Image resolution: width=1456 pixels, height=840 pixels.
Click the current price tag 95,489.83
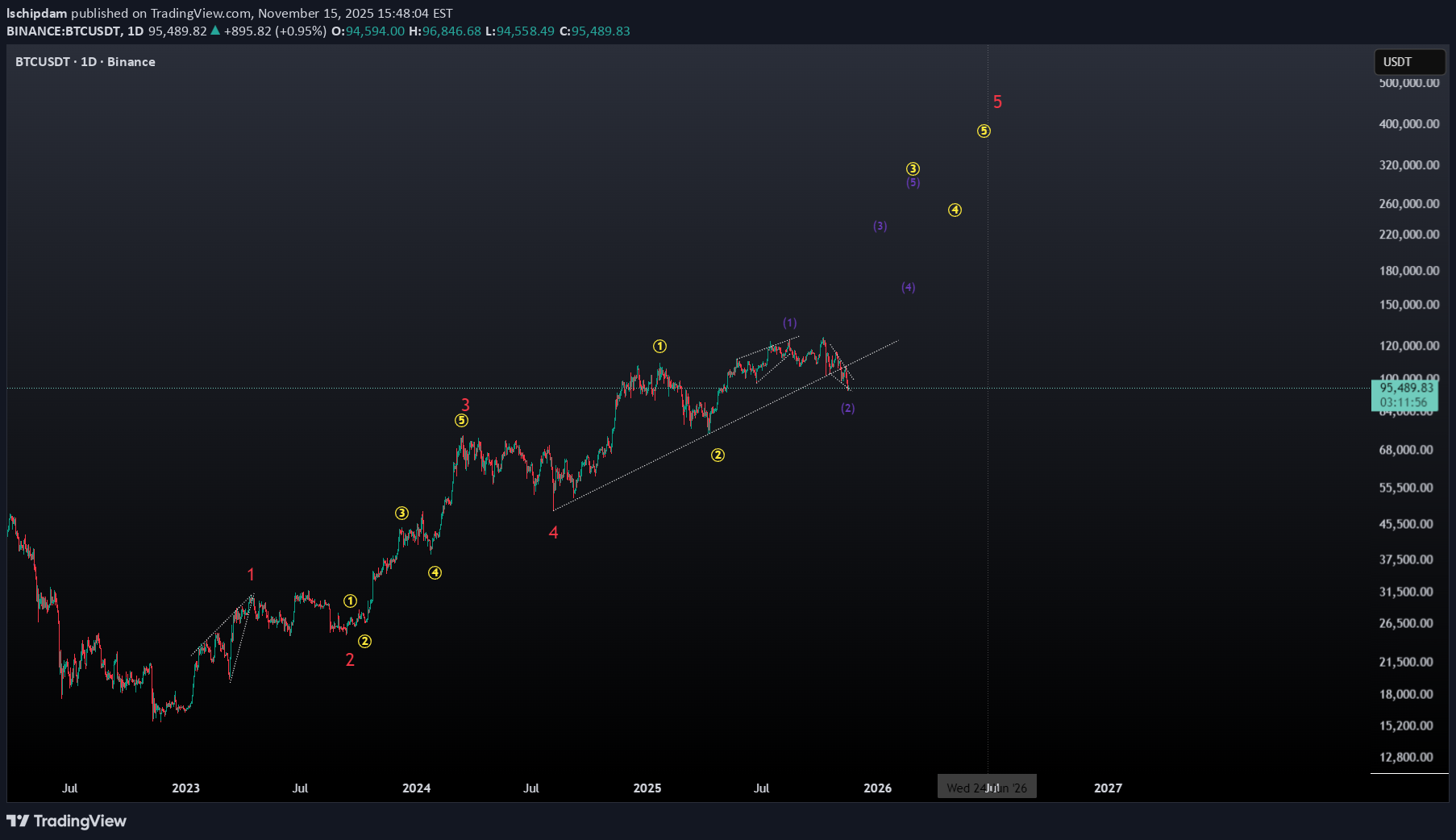pos(1406,388)
